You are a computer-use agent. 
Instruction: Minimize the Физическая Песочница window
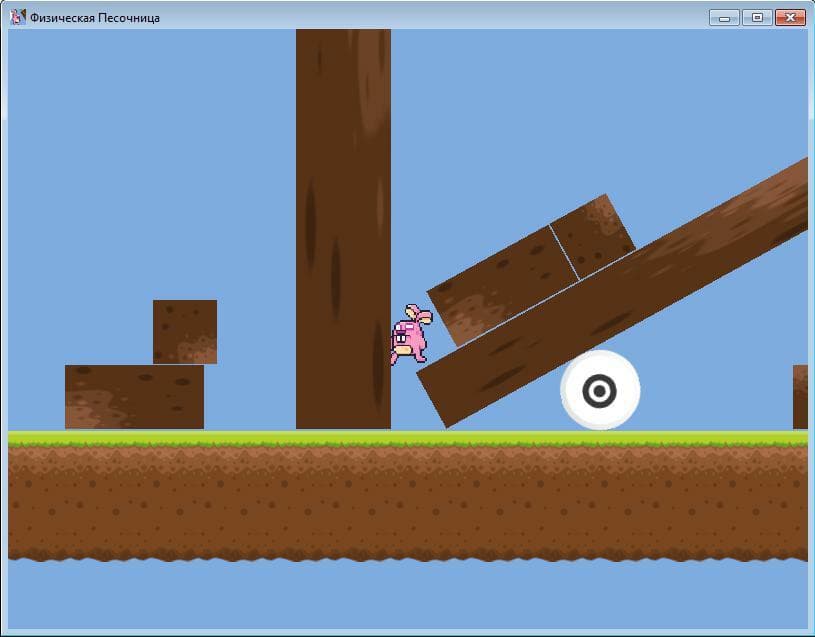pos(724,18)
